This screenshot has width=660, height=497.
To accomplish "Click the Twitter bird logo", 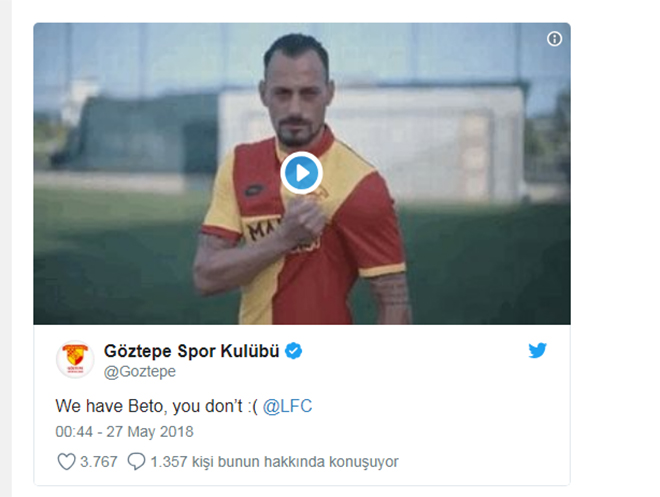I will point(538,350).
